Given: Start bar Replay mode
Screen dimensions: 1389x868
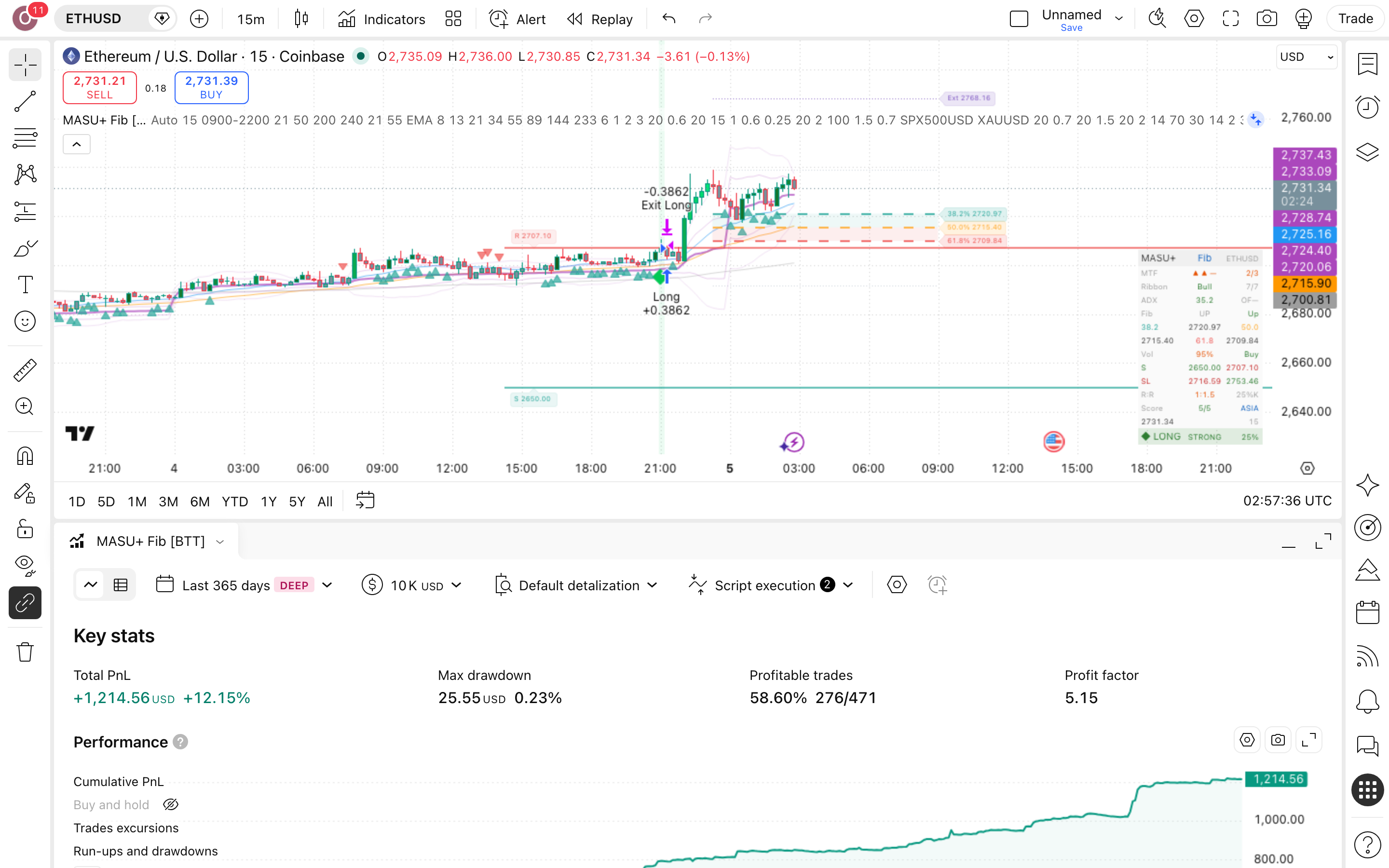Looking at the screenshot, I should (600, 19).
